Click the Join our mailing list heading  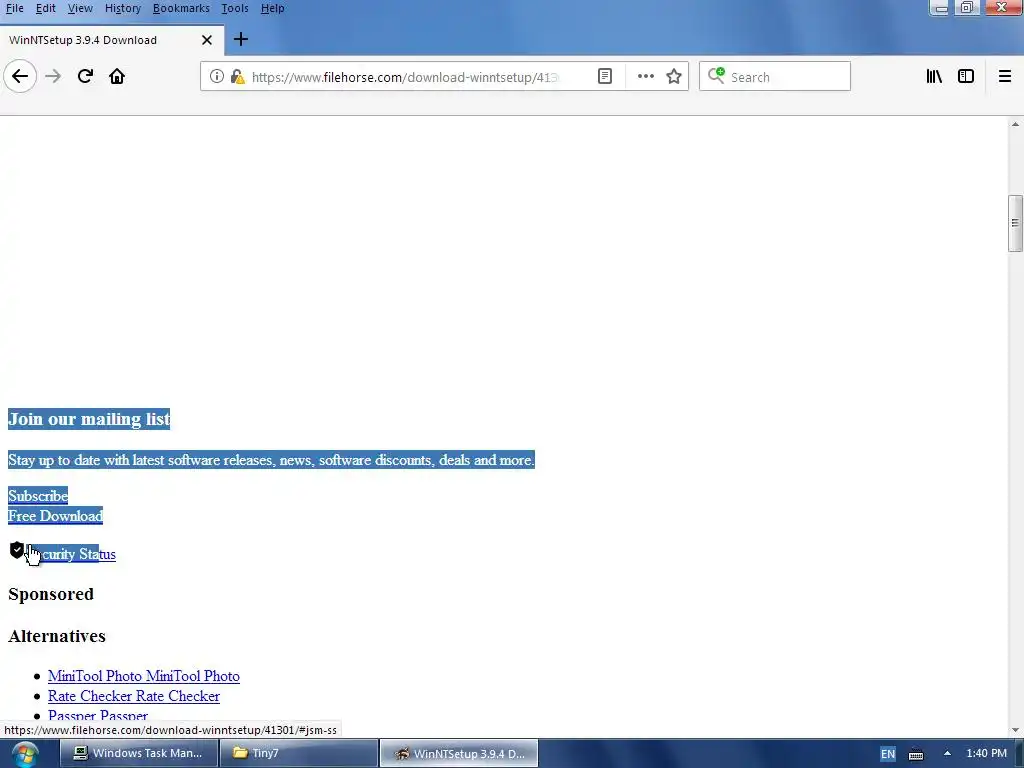(x=89, y=419)
